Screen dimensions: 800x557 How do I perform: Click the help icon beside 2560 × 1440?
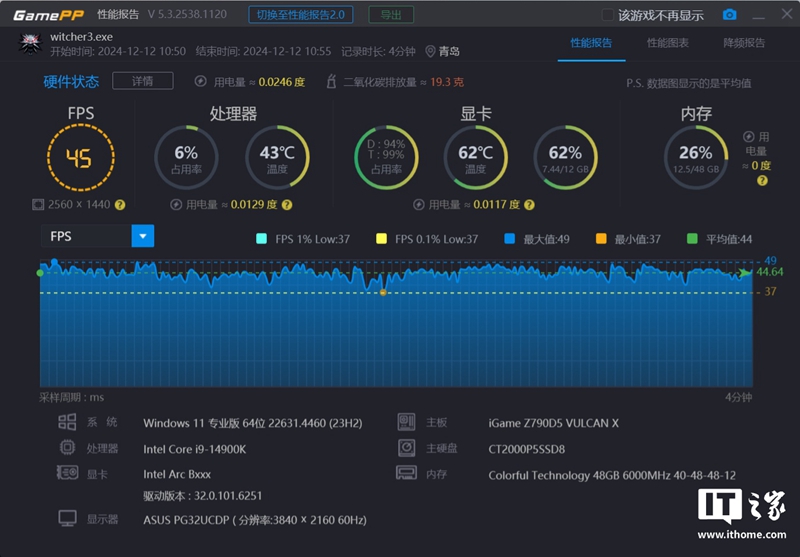tap(120, 205)
